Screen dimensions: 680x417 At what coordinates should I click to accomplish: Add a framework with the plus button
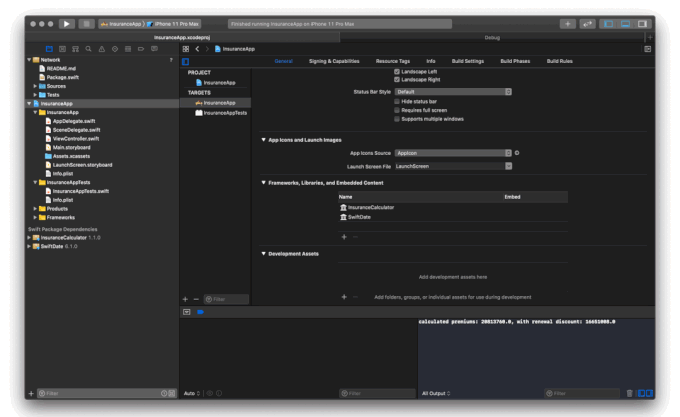point(344,237)
